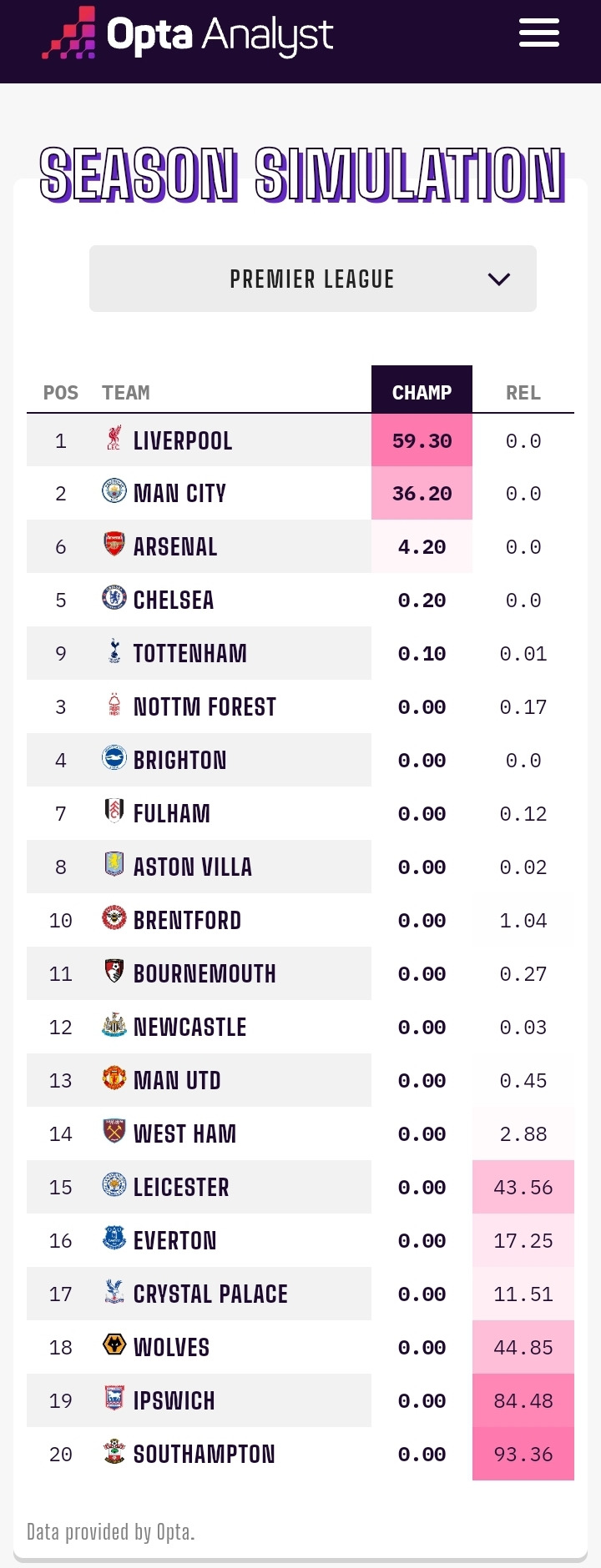
Task: Click the Opta Analyst logo
Action: (x=188, y=36)
